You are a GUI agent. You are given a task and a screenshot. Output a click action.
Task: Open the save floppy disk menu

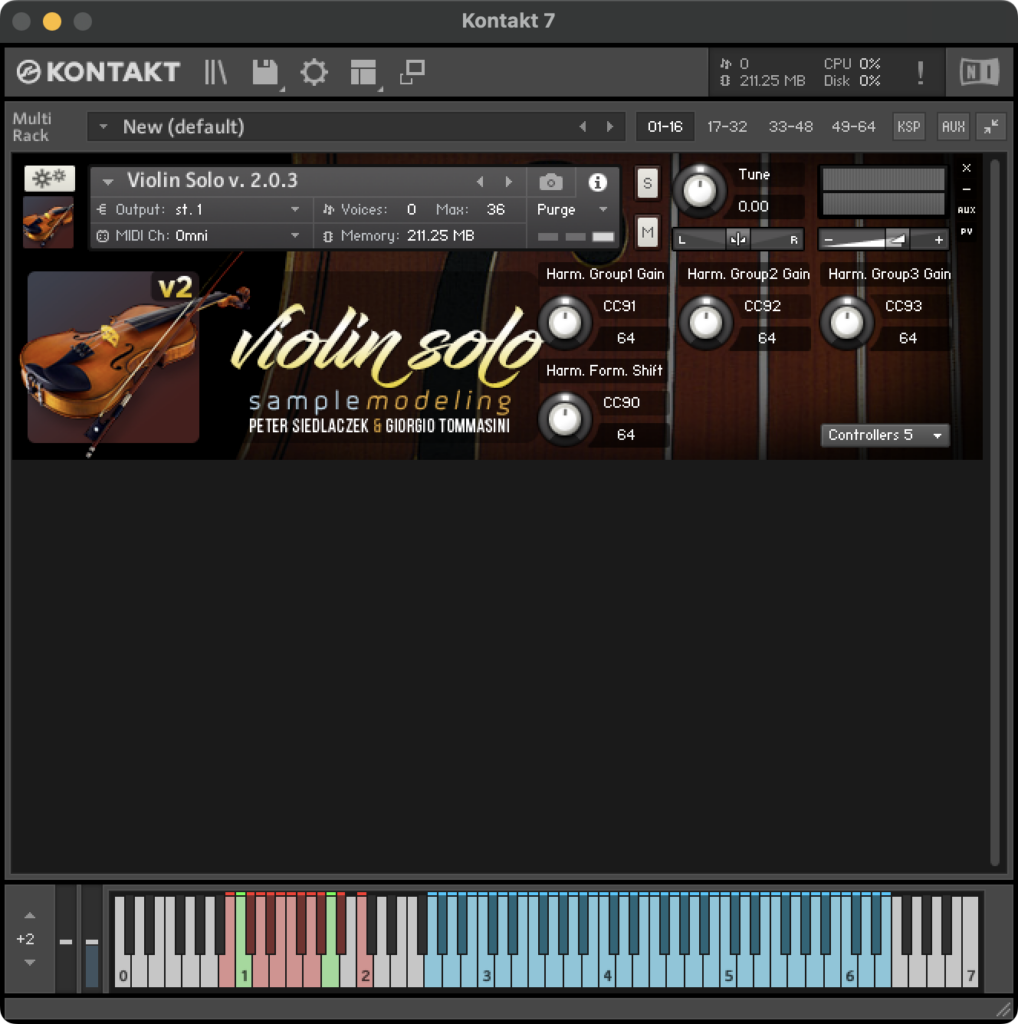266,72
